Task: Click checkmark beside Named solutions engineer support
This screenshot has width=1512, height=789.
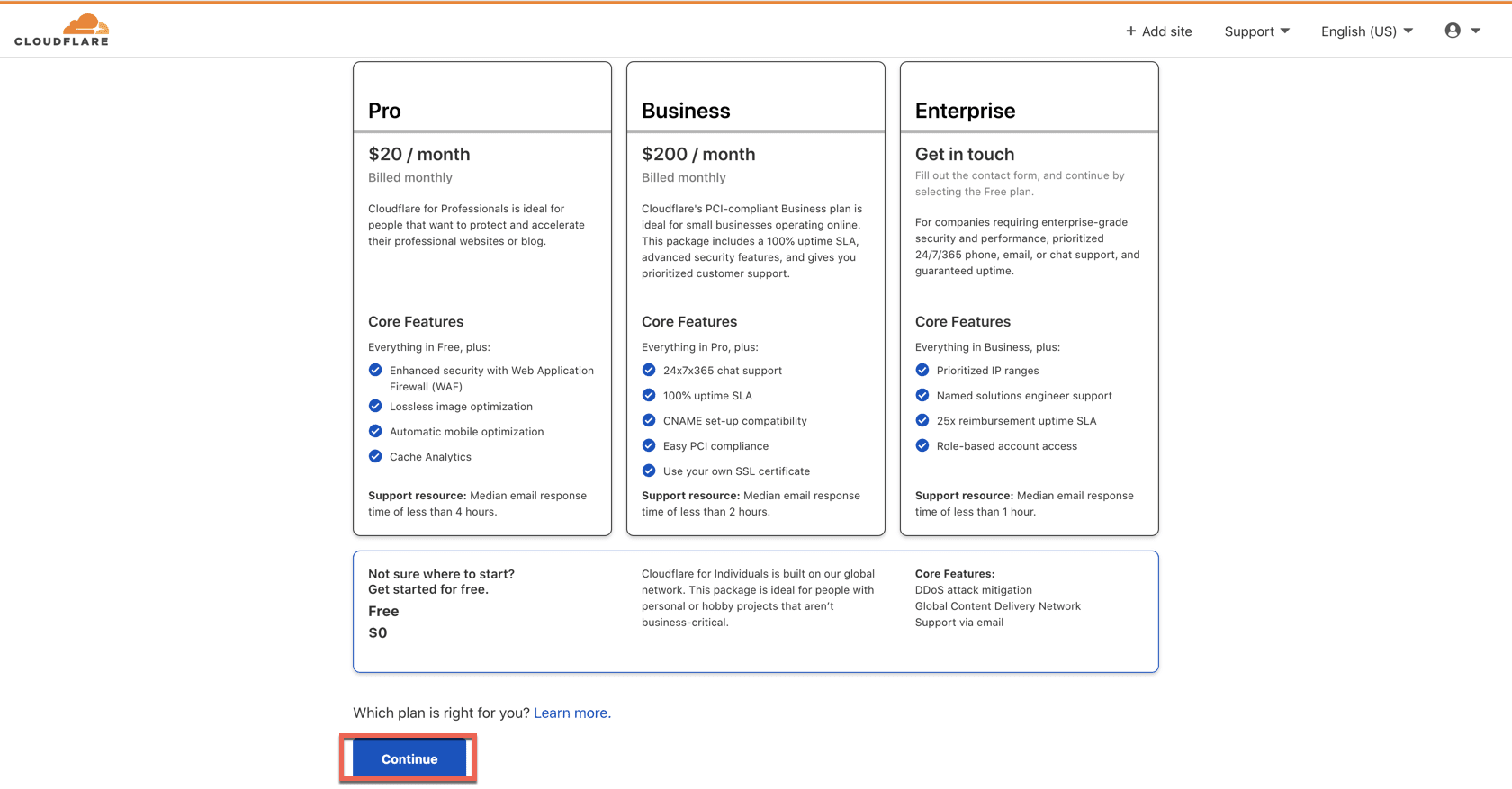Action: click(922, 395)
